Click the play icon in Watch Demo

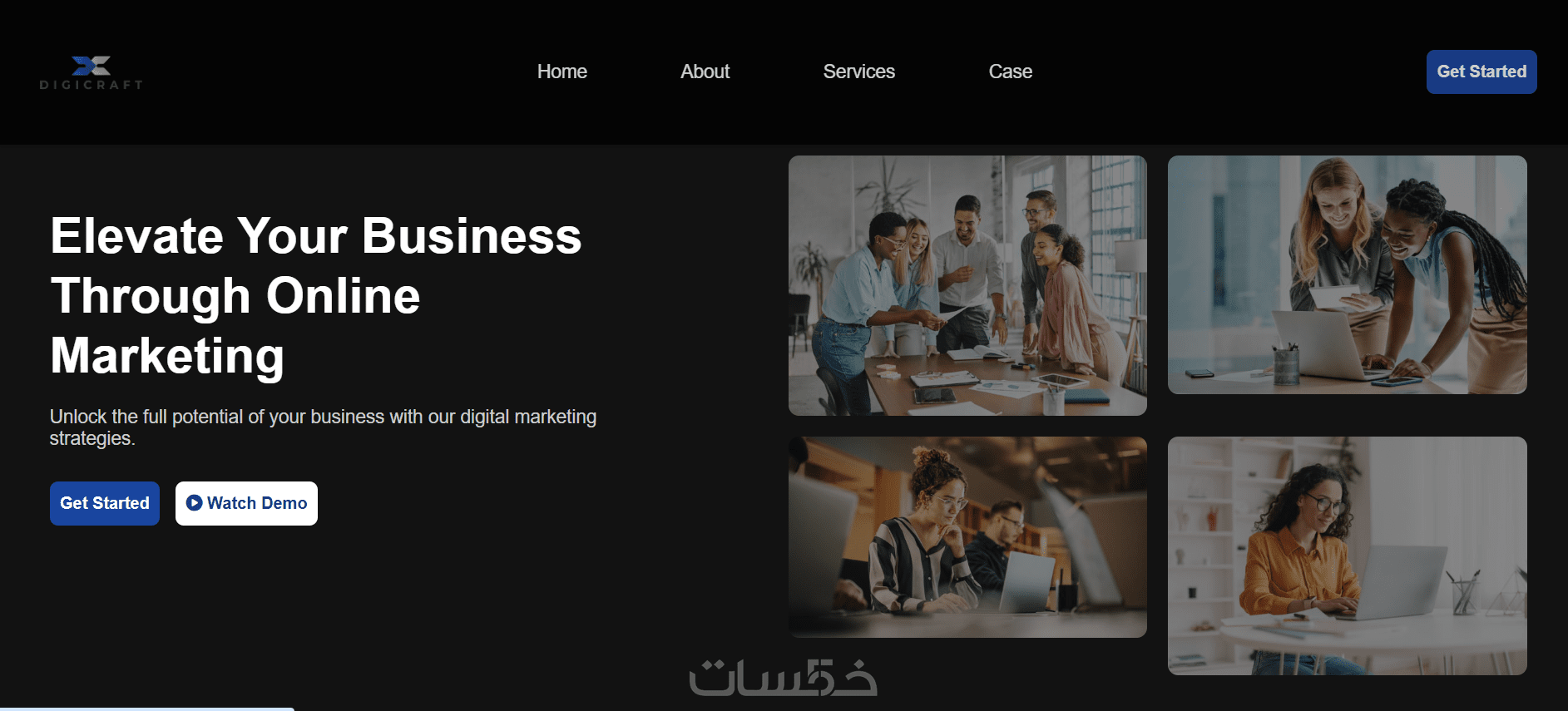point(195,503)
